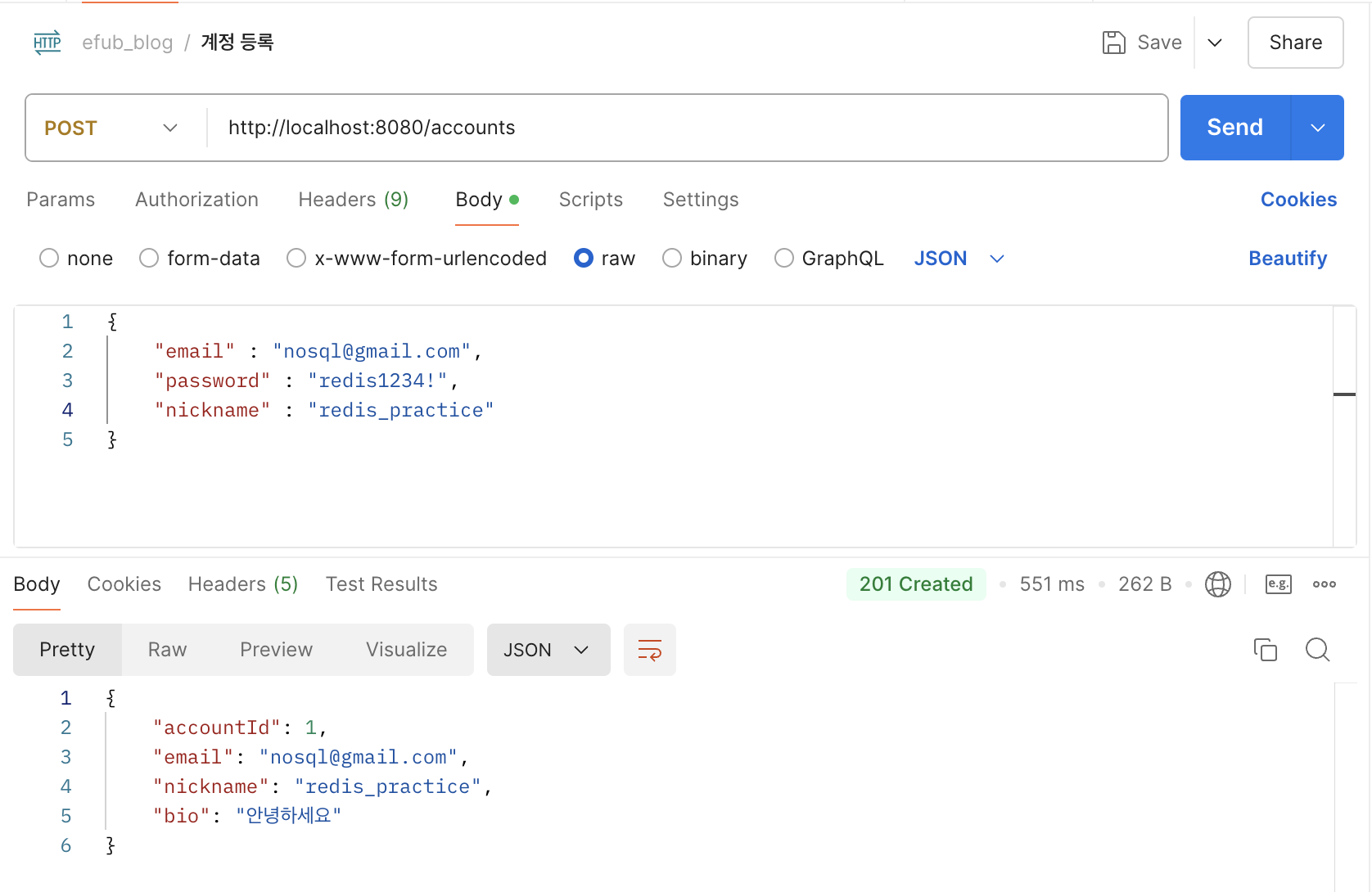Click the "nosql@gmail.com" value in request body
This screenshot has height=892, width=1372.
click(x=372, y=351)
